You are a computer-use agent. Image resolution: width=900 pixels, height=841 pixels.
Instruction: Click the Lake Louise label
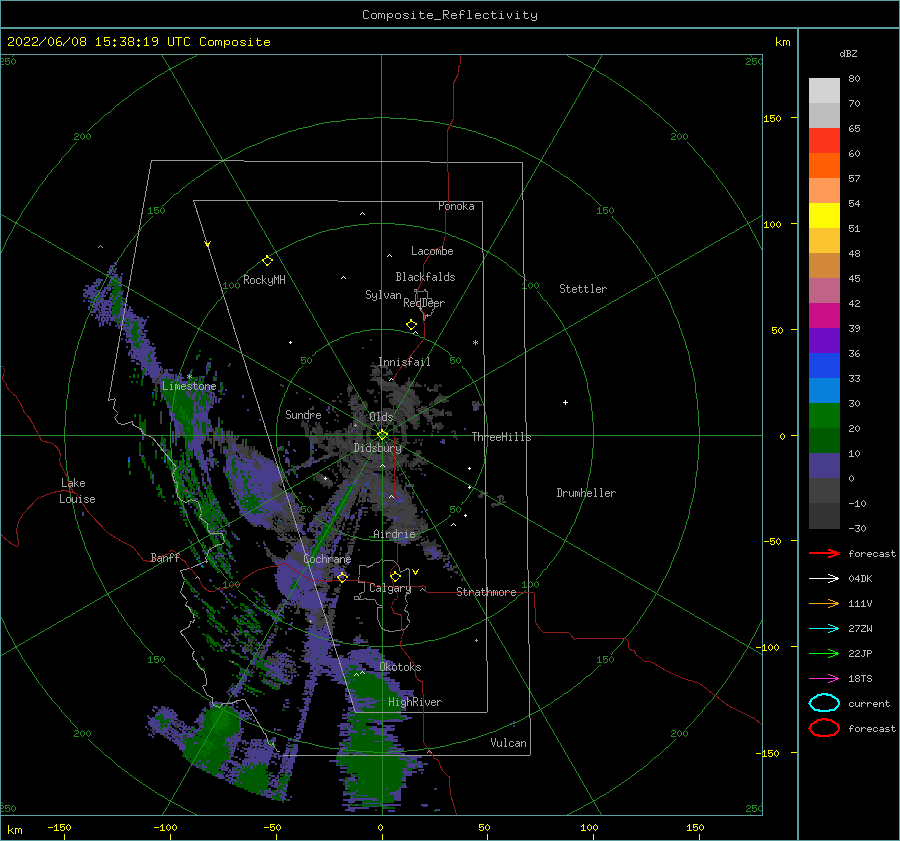77,491
